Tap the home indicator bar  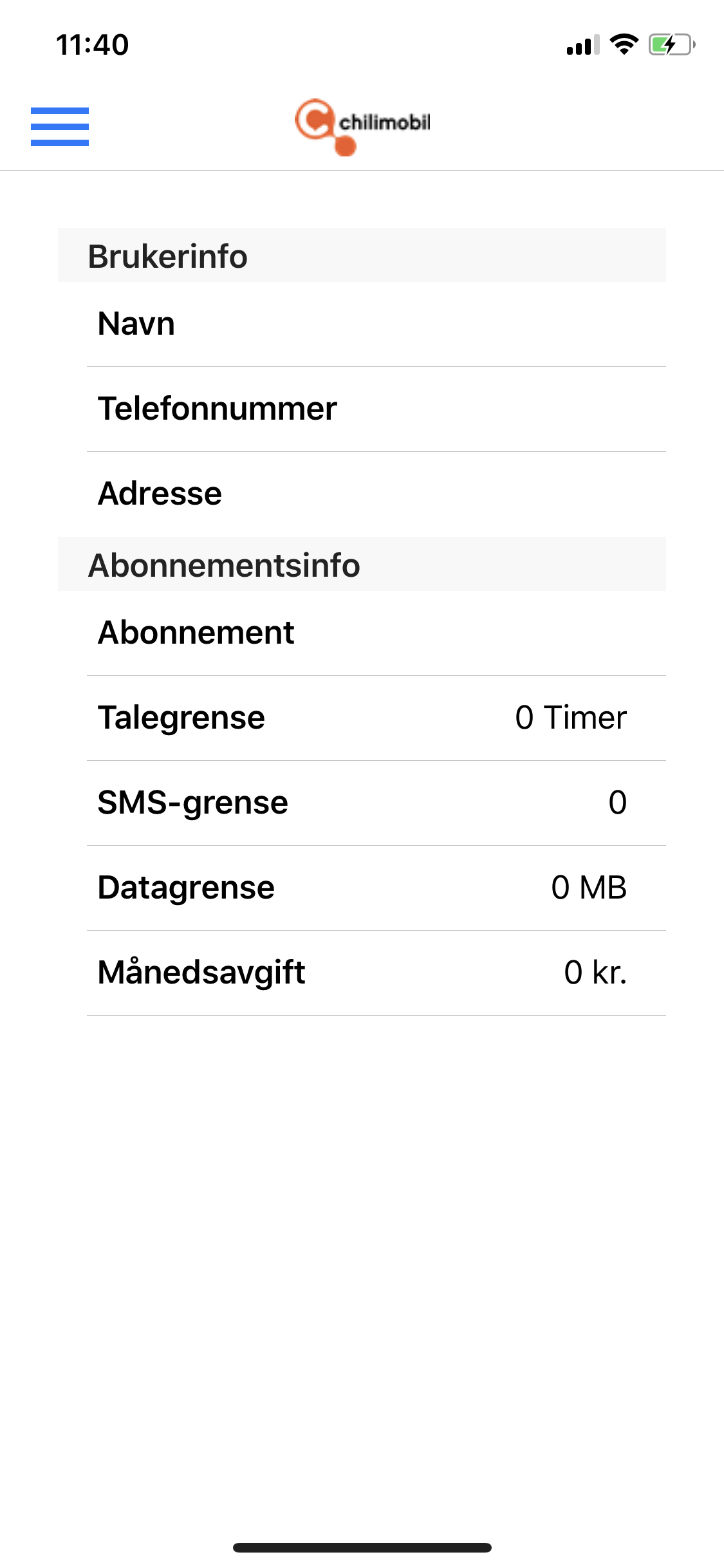click(362, 1547)
